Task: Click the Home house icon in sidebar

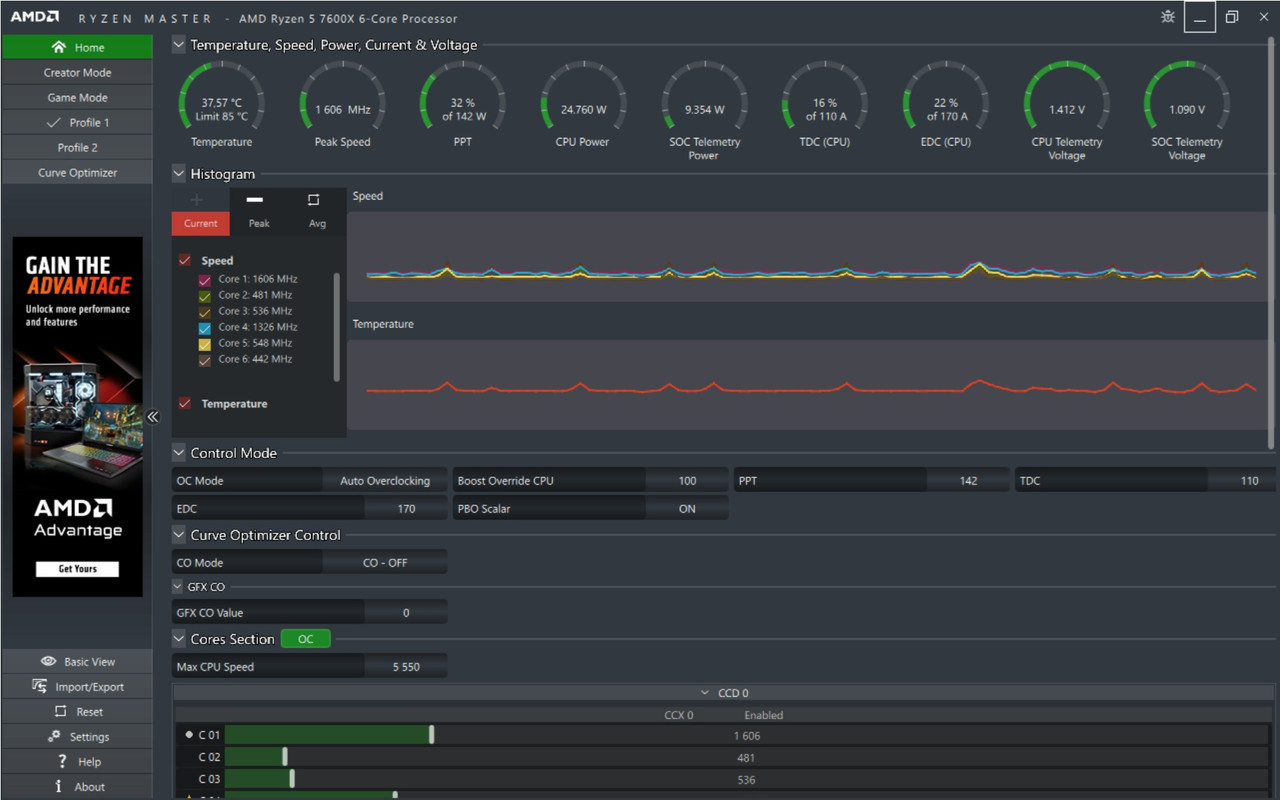Action: pos(58,47)
